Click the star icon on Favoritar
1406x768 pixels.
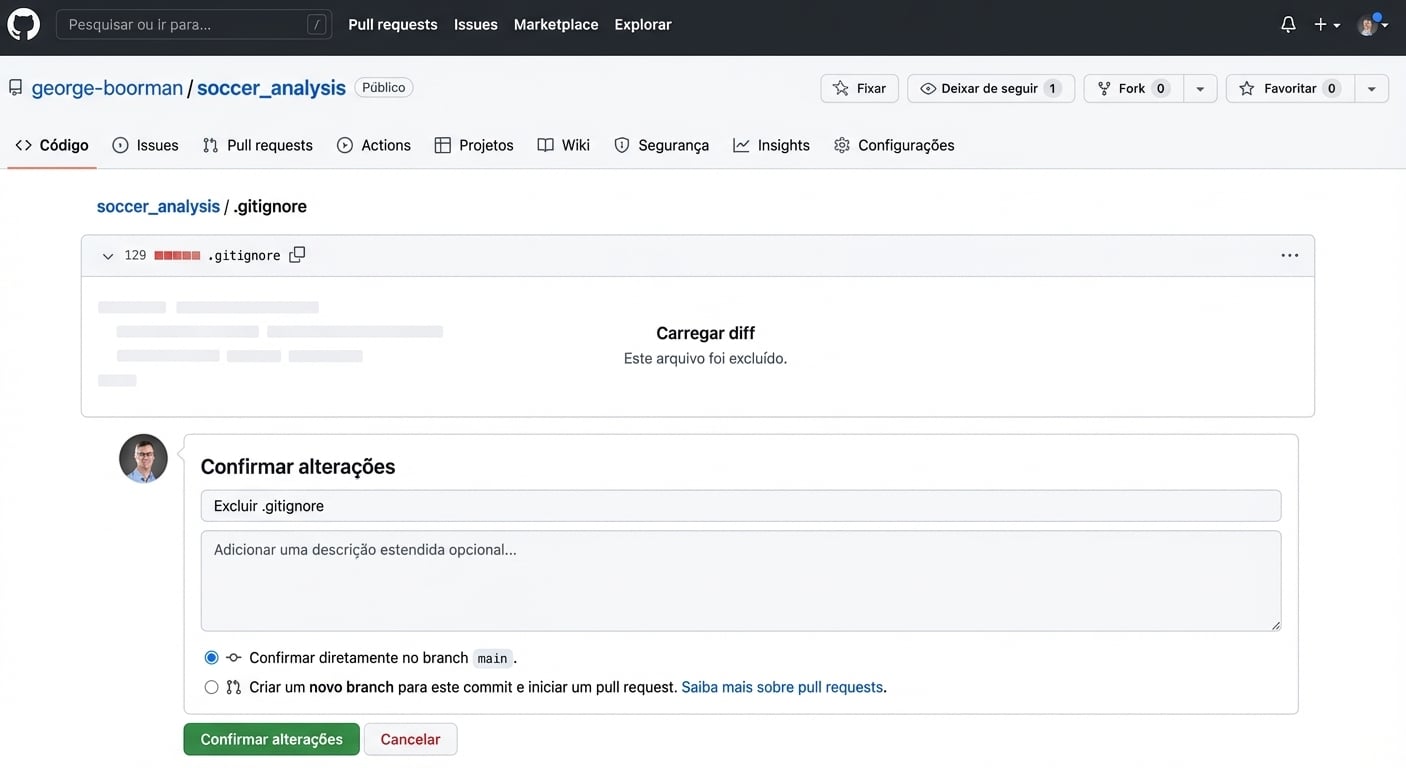tap(1247, 87)
